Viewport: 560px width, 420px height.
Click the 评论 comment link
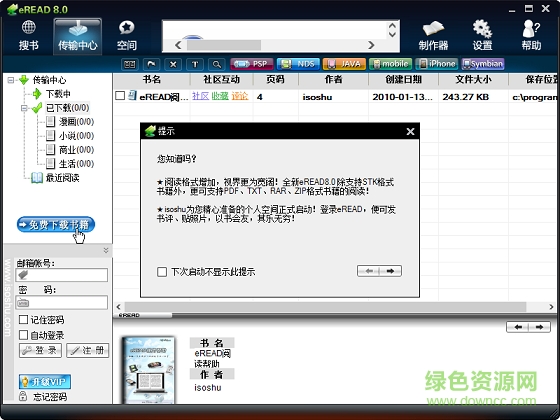click(240, 96)
